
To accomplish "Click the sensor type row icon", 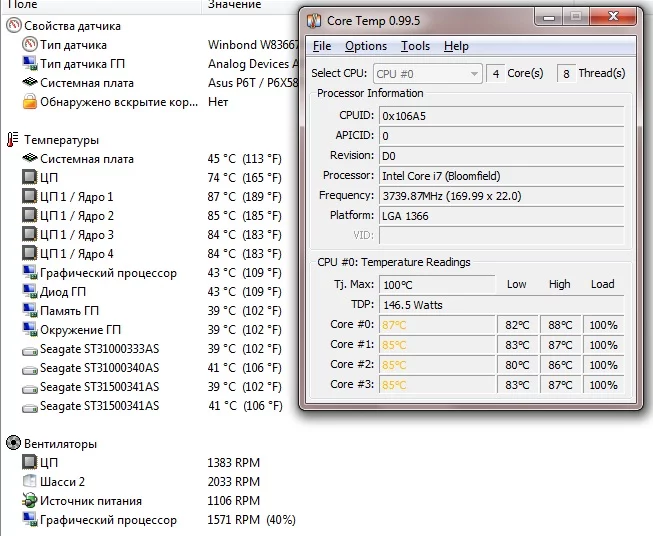I will pos(30,45).
